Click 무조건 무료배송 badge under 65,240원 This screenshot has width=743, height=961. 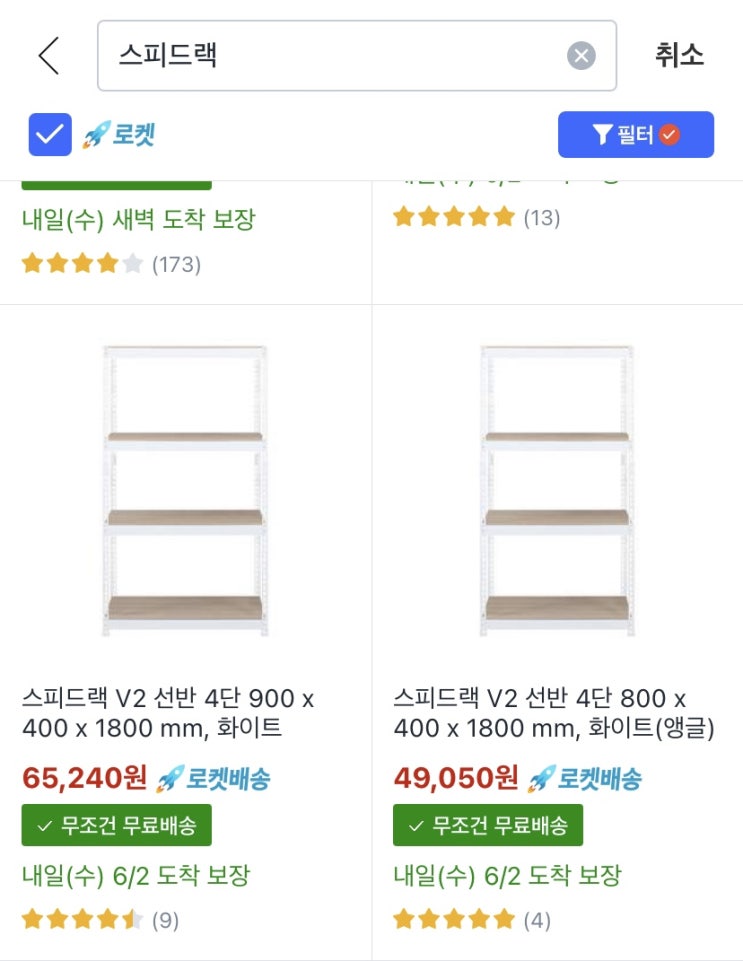(116, 825)
